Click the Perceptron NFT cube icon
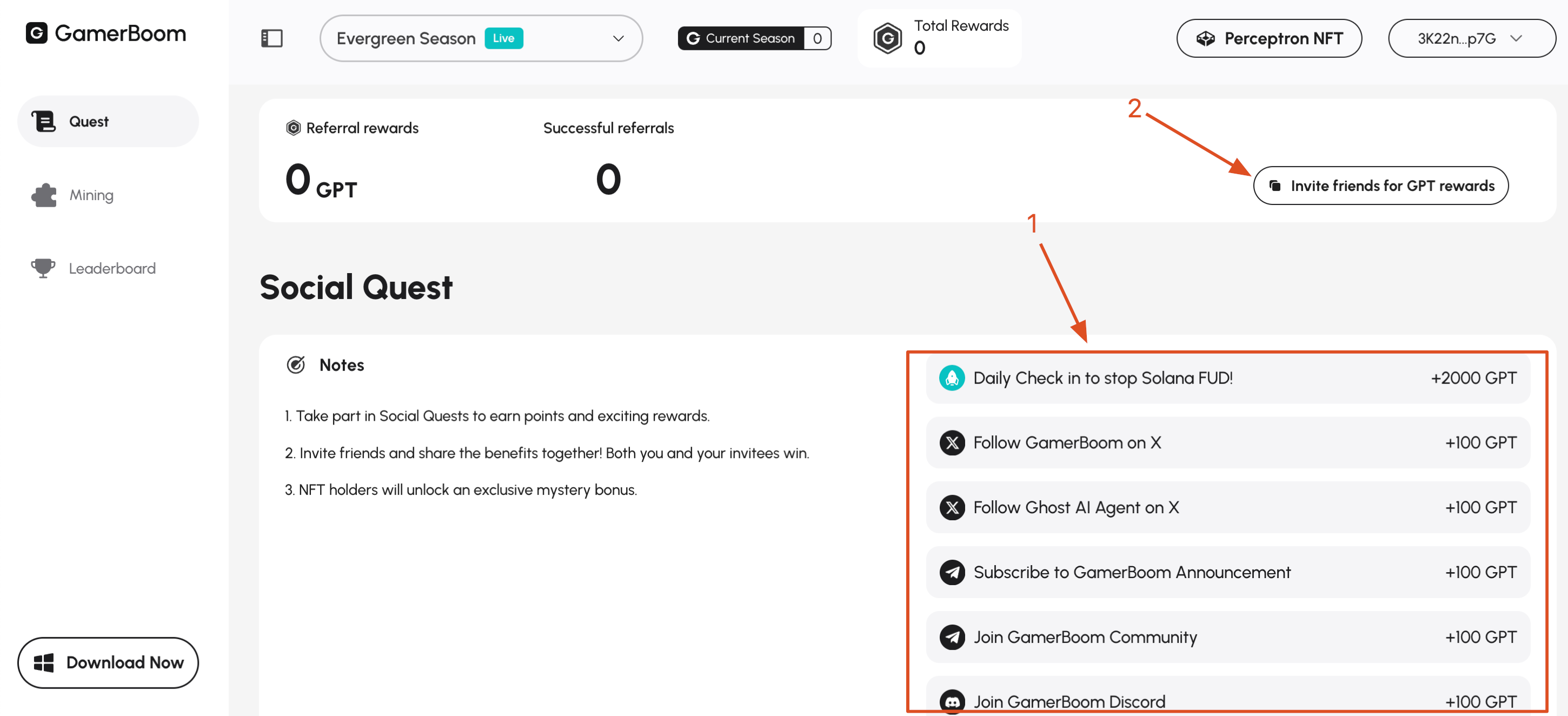 [1205, 38]
